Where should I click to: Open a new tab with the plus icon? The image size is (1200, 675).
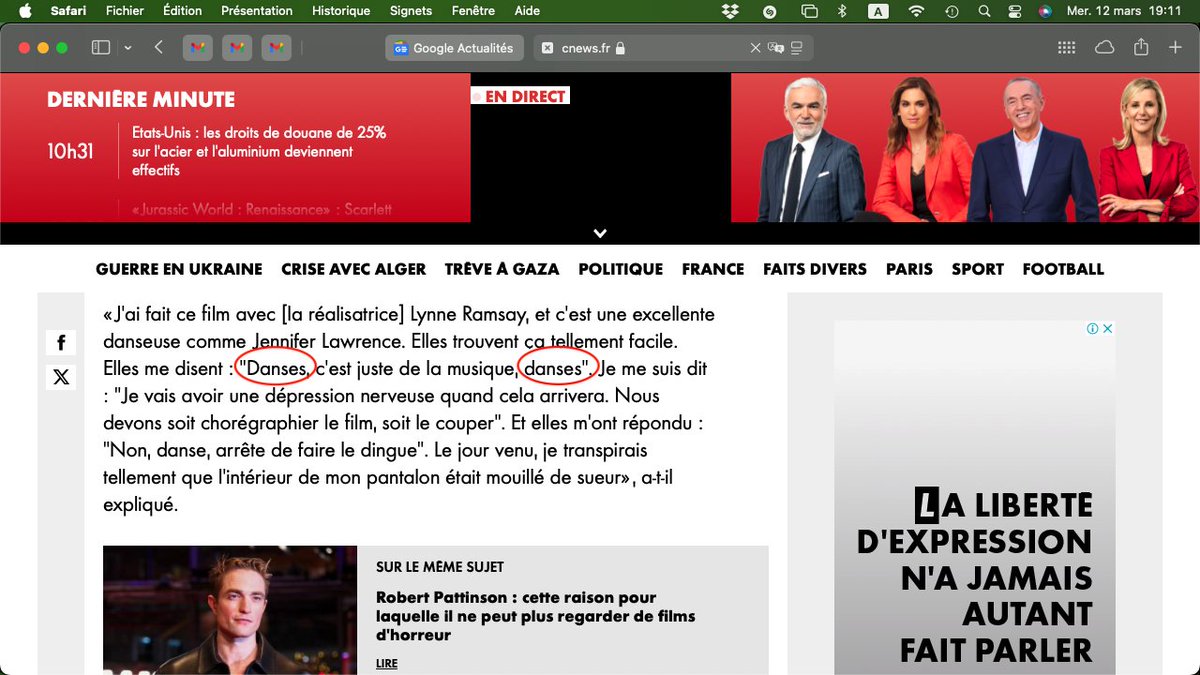coord(1177,46)
